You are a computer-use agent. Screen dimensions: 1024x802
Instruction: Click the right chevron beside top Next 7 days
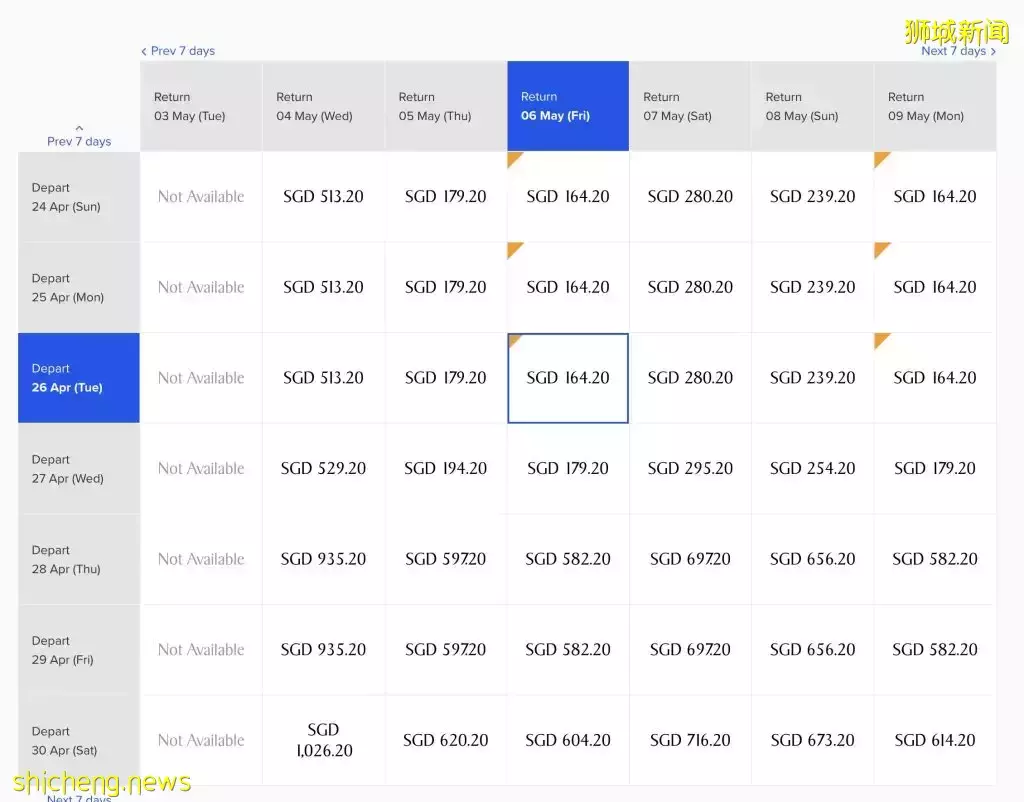pyautogui.click(x=993, y=52)
